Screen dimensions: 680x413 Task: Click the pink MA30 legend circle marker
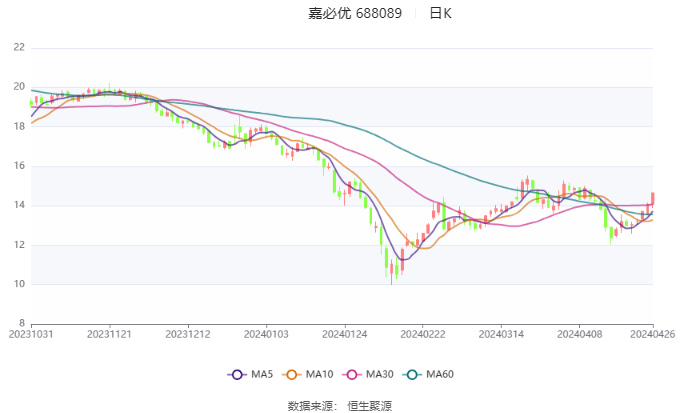coord(353,374)
